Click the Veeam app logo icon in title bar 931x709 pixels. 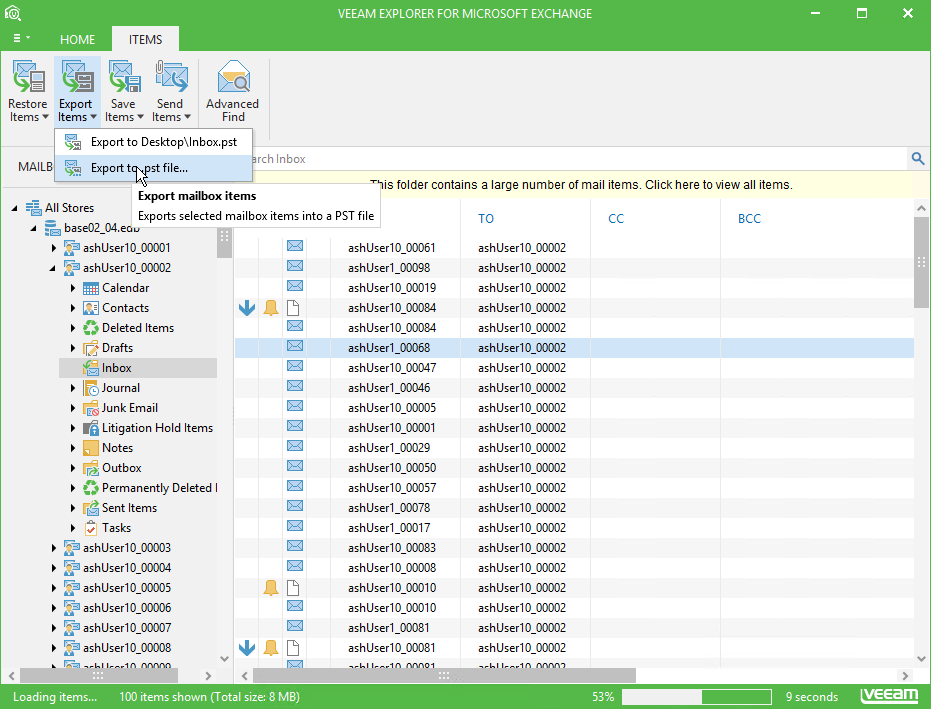(12, 12)
